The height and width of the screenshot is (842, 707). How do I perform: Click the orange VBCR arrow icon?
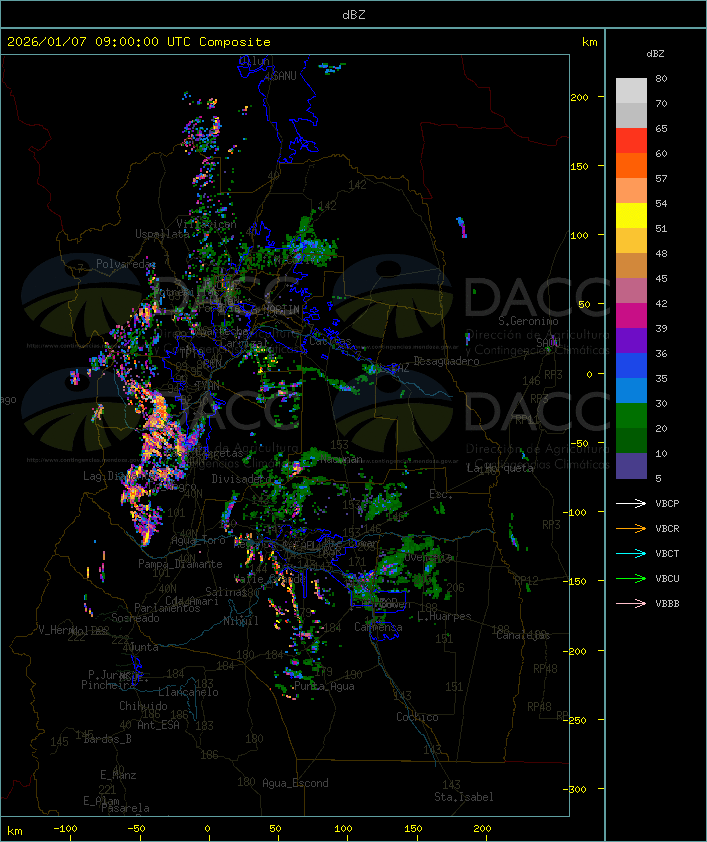click(631, 528)
